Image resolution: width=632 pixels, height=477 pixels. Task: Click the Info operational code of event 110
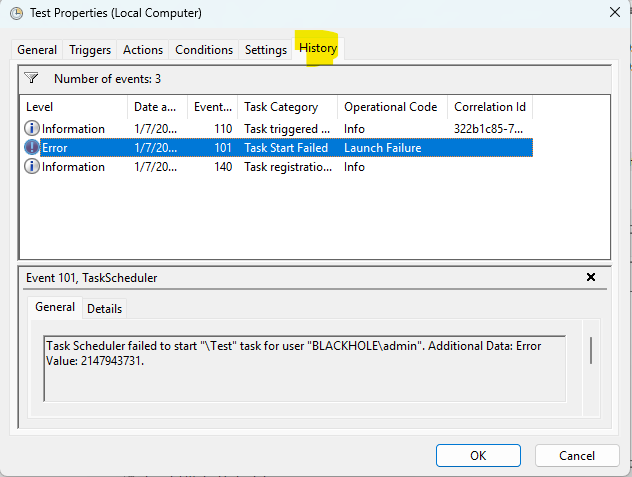click(x=354, y=129)
